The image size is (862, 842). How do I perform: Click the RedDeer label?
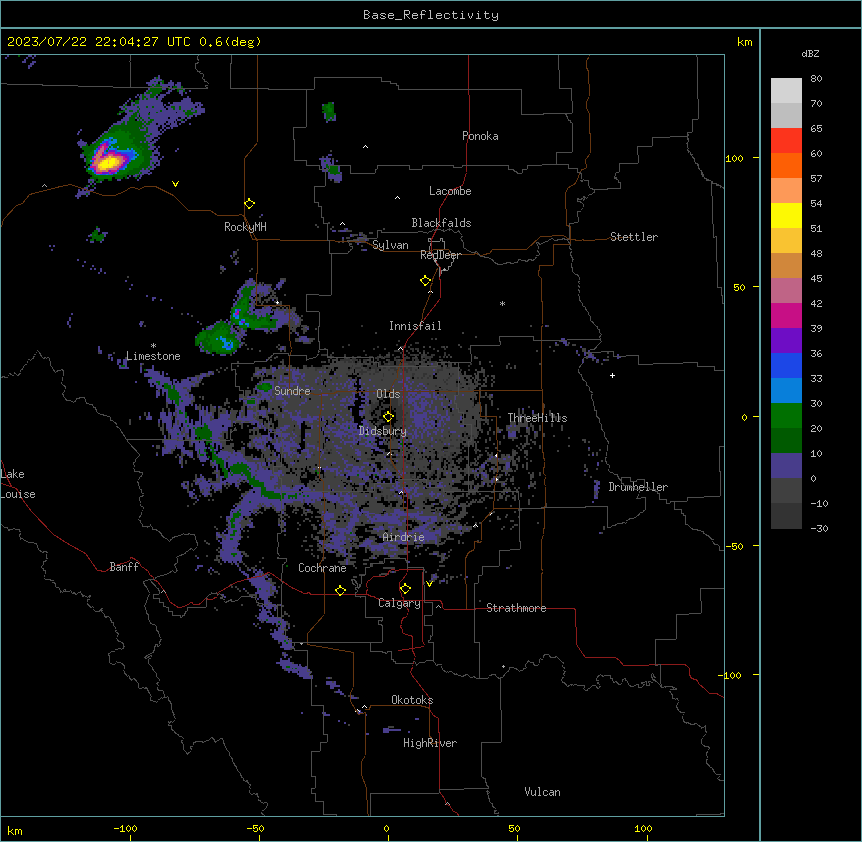click(440, 255)
